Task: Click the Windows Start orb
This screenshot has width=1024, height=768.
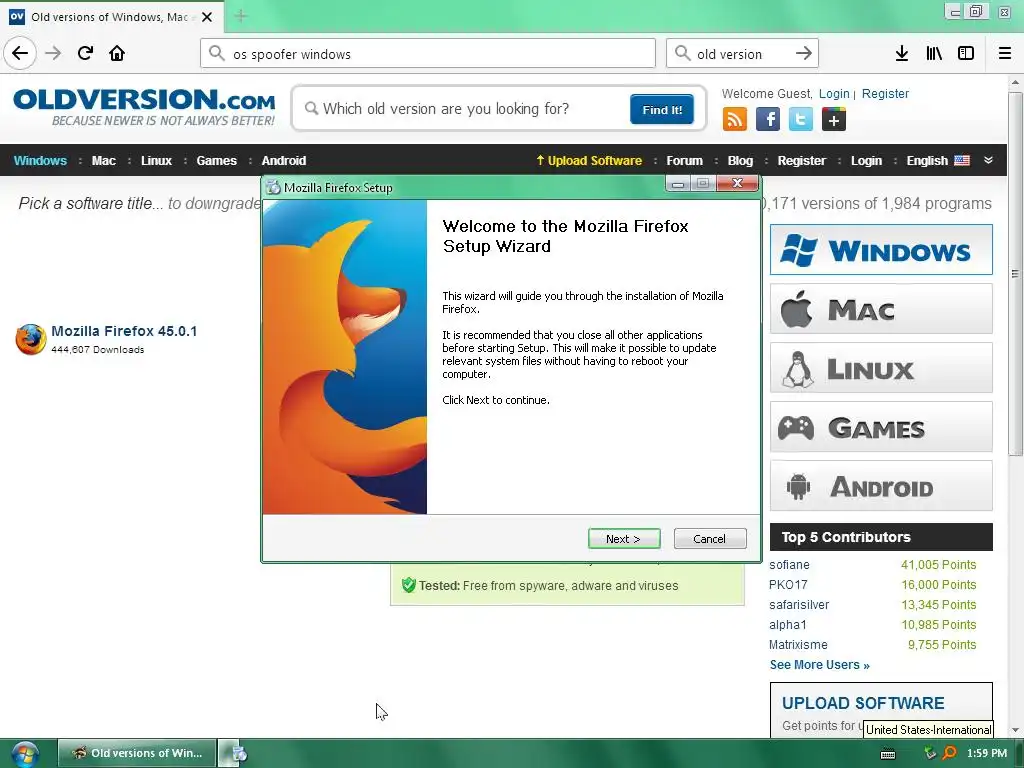Action: click(x=24, y=754)
